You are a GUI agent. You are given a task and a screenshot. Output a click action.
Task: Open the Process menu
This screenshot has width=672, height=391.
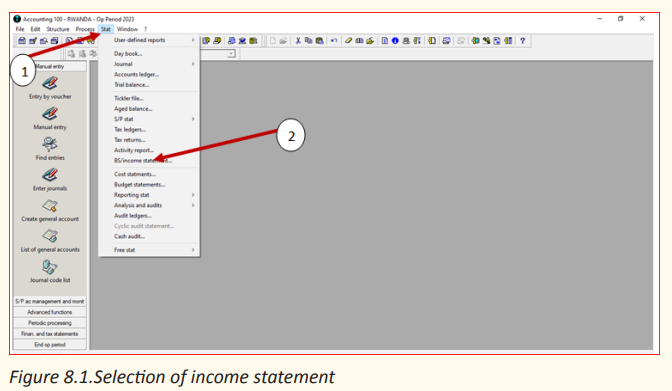coord(85,29)
